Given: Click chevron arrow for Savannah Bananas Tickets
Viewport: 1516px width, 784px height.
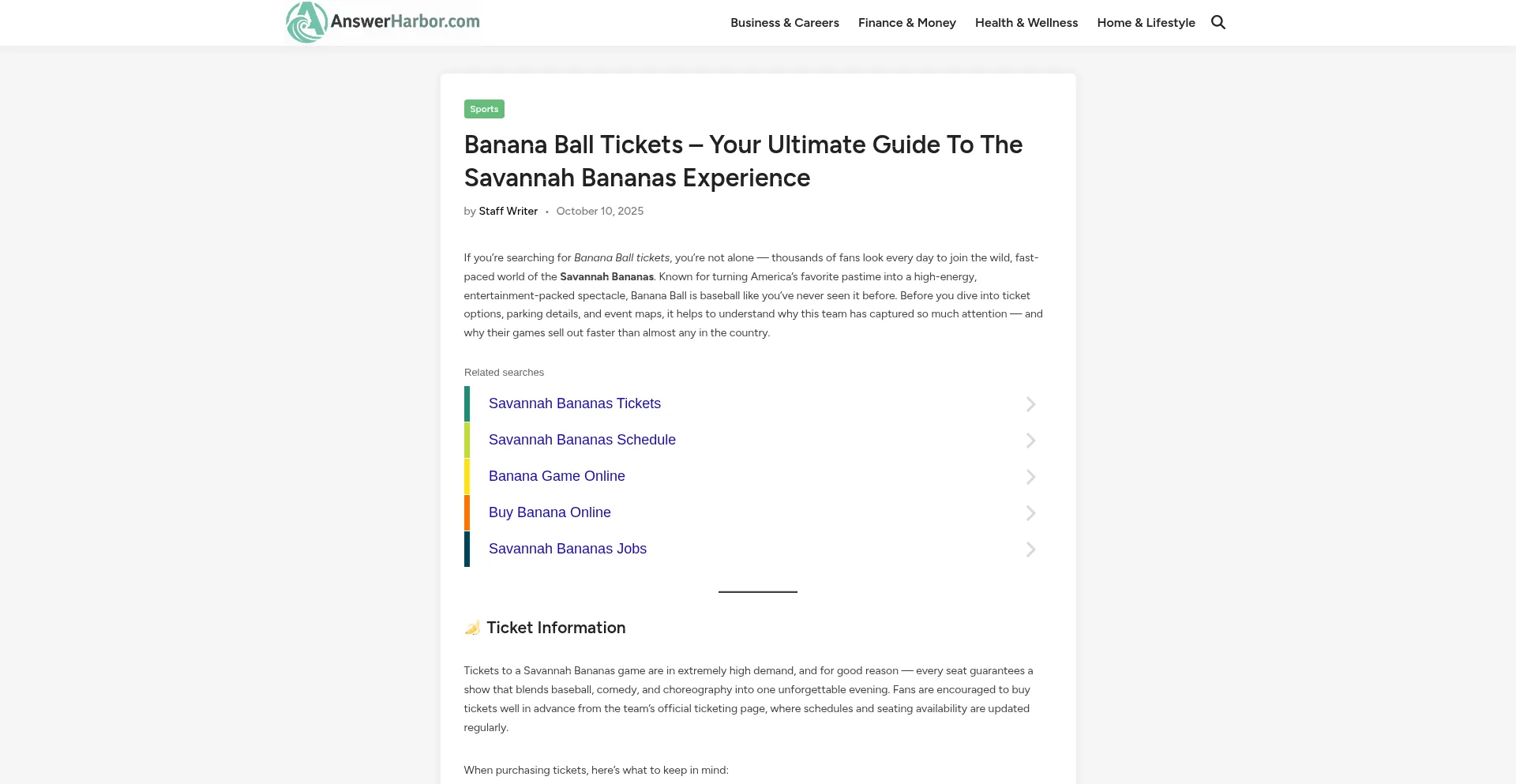Looking at the screenshot, I should (1030, 404).
